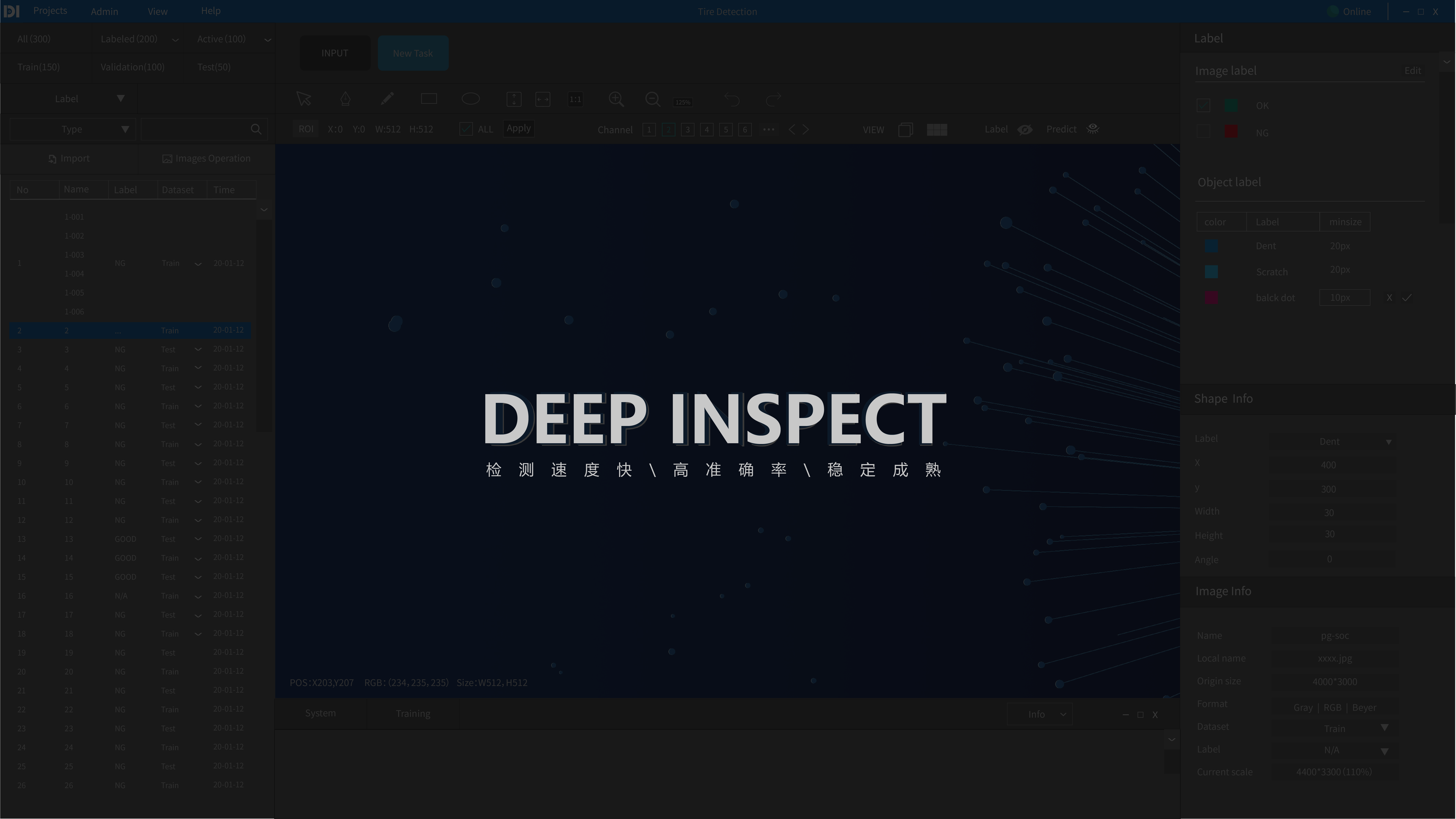Expand dataset chevron in row 3
The image size is (1456, 819).
[198, 349]
